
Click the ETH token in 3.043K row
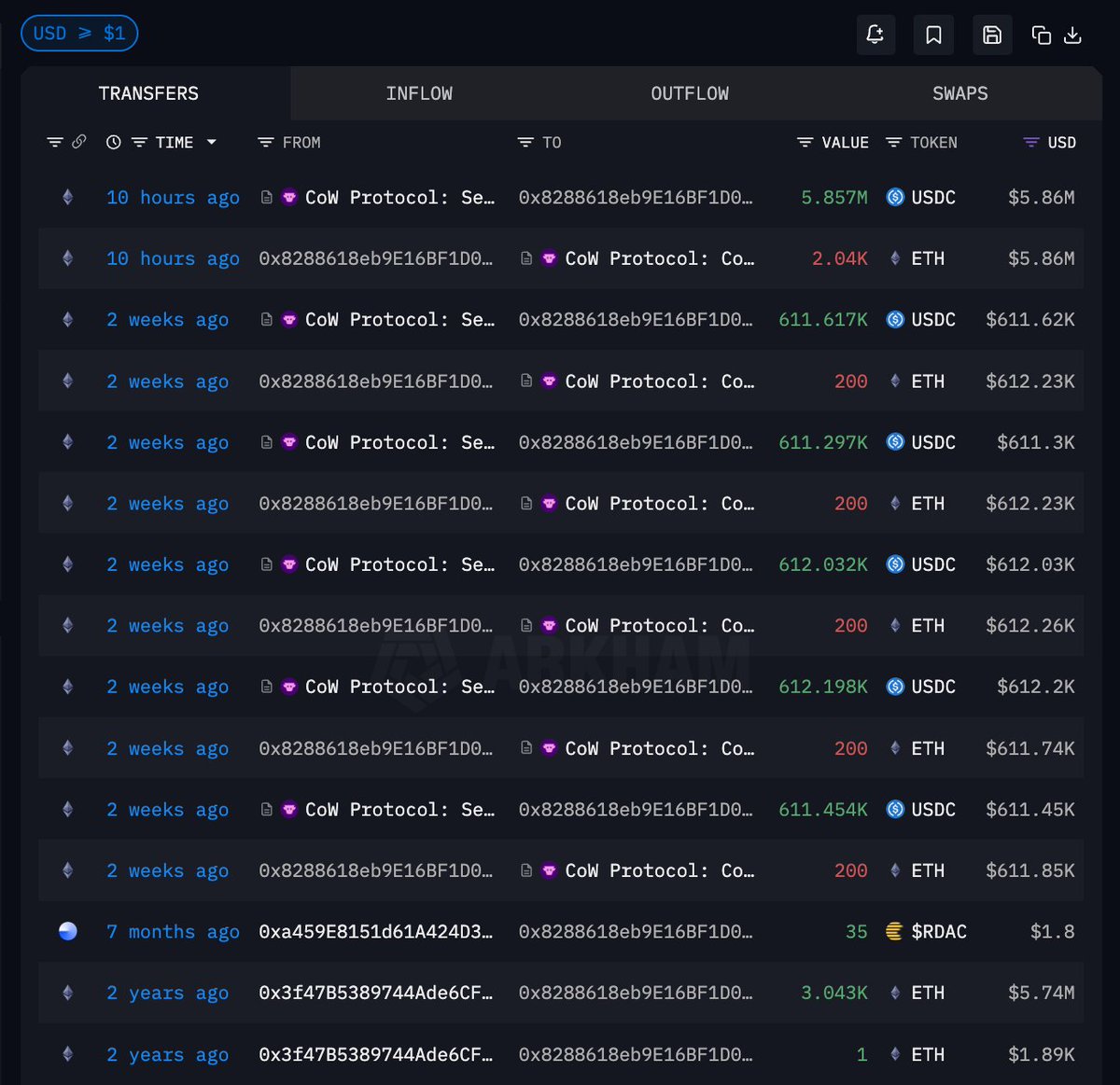click(917, 993)
